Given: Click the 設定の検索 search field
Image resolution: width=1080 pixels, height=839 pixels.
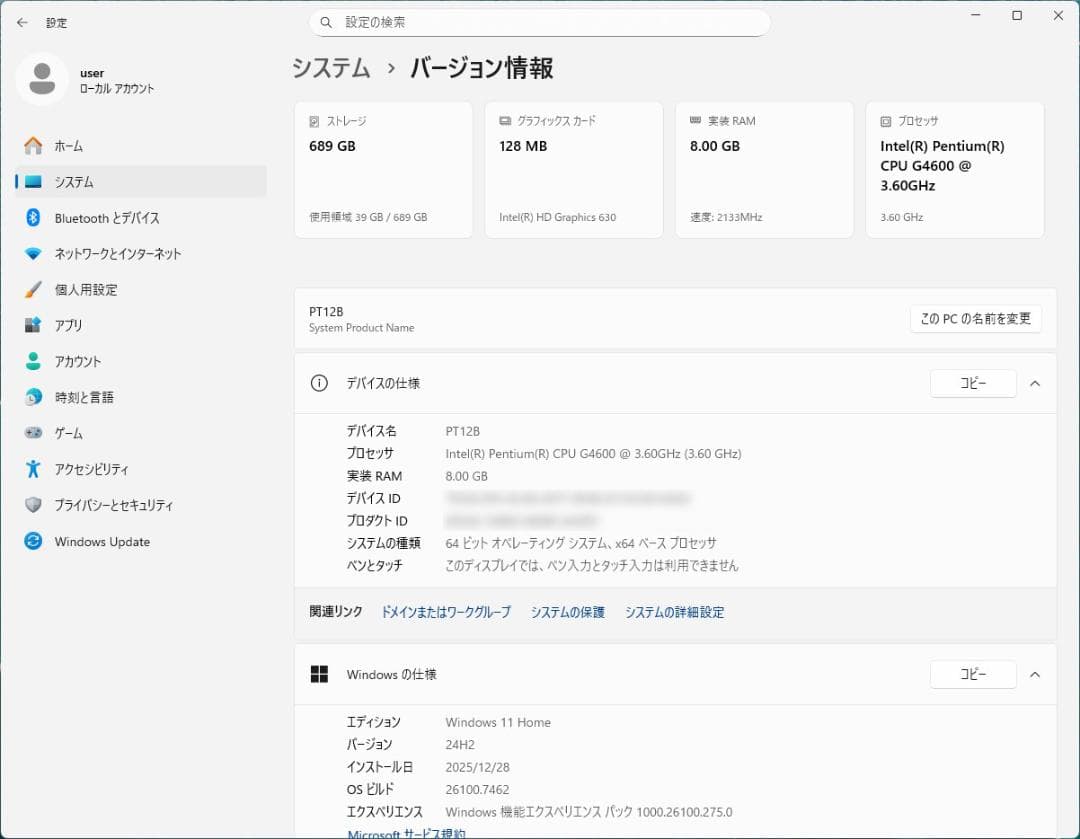Looking at the screenshot, I should click(x=540, y=21).
